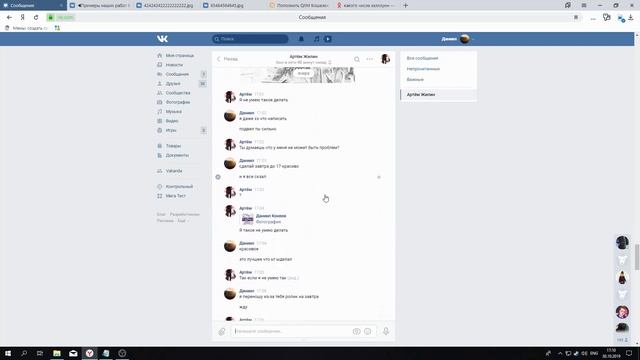Expand the system tray hidden icons chevron

pos(560,353)
